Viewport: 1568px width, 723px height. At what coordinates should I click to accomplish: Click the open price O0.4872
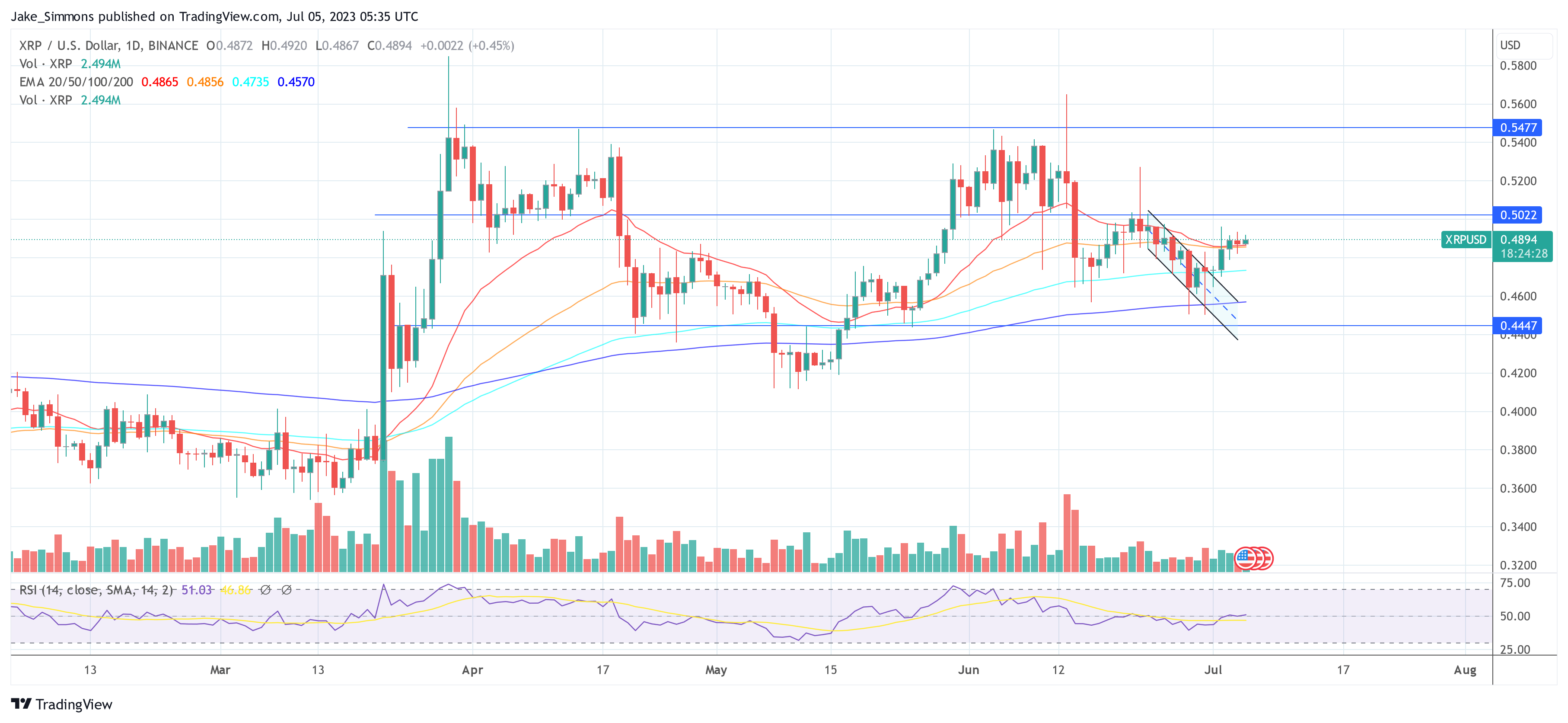click(229, 46)
